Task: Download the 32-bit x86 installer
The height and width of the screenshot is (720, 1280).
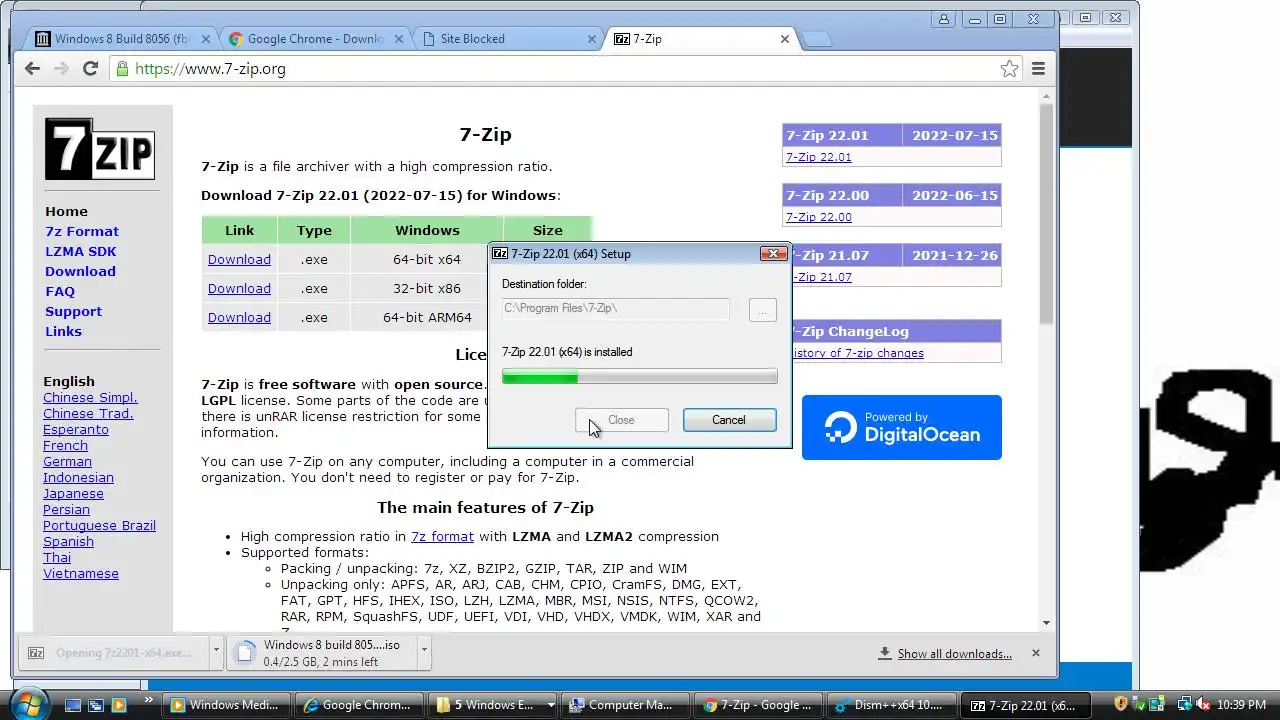Action: (239, 288)
